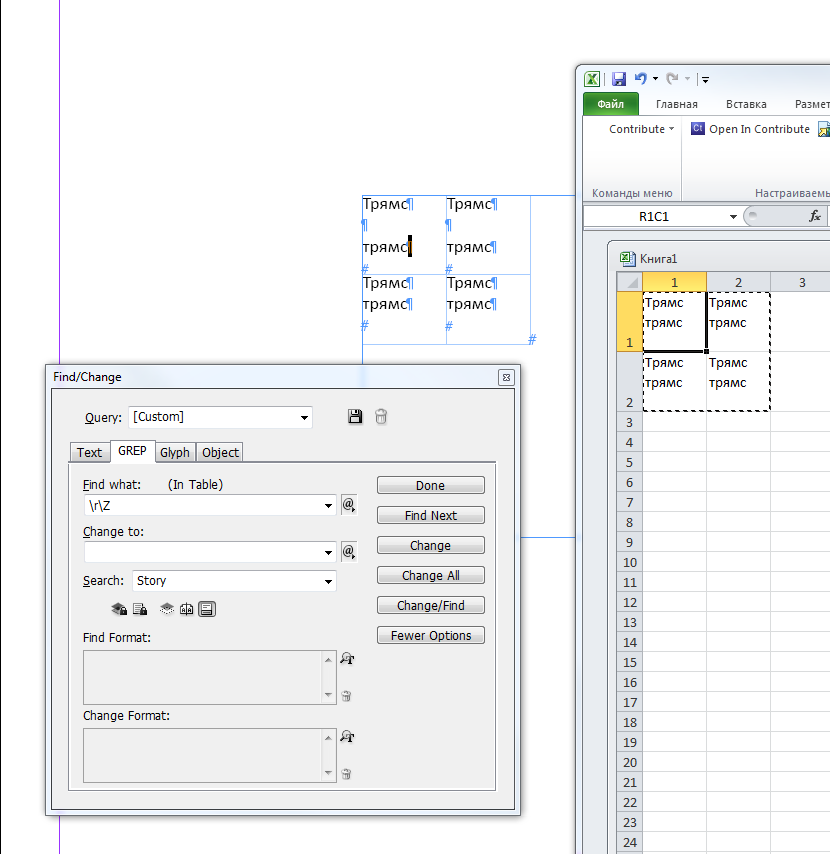This screenshot has height=854, width=830.
Task: Click bottom-left InDesign table cell text
Action: click(x=404, y=309)
